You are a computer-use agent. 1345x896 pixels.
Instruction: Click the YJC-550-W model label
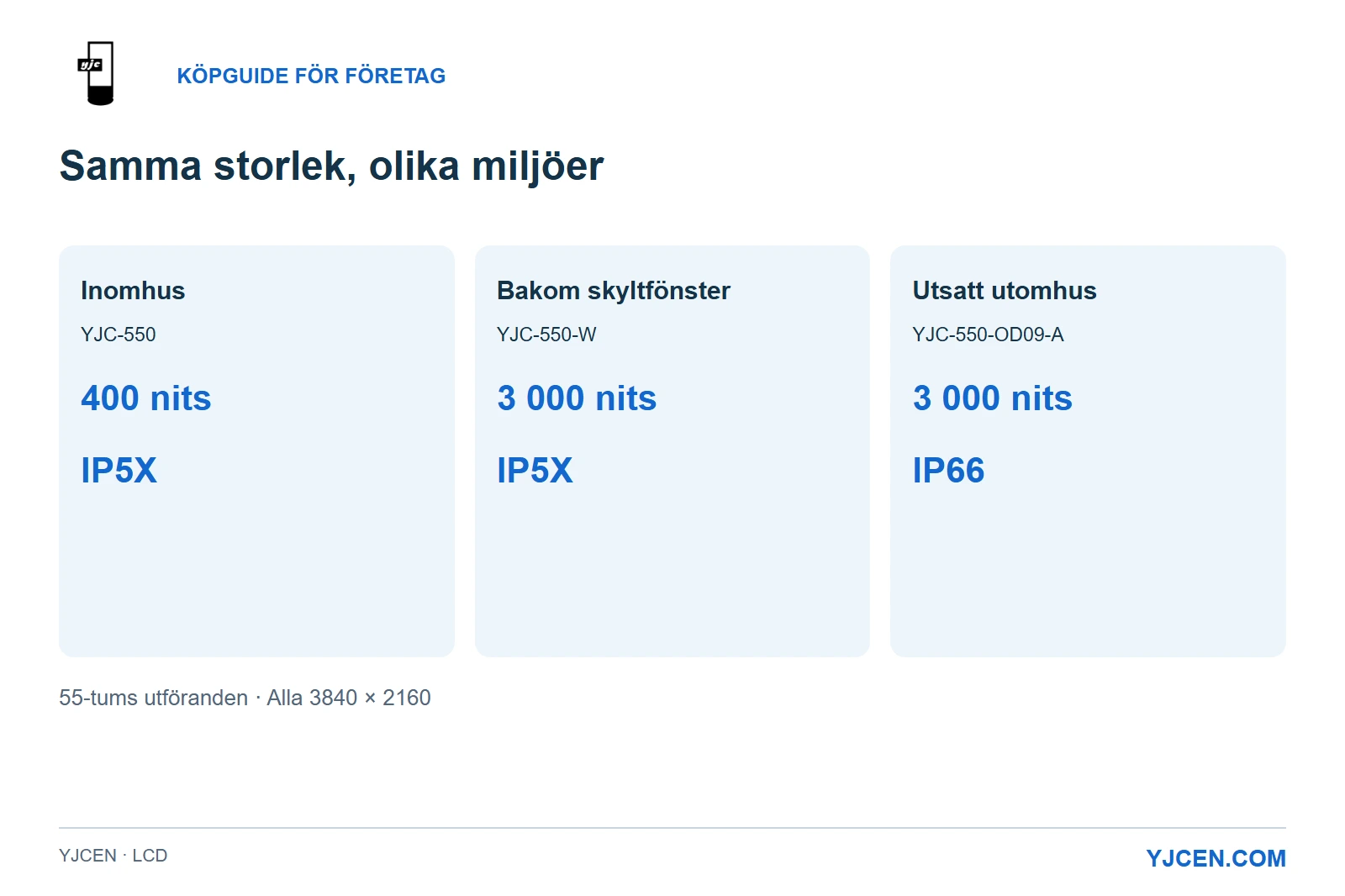point(546,335)
